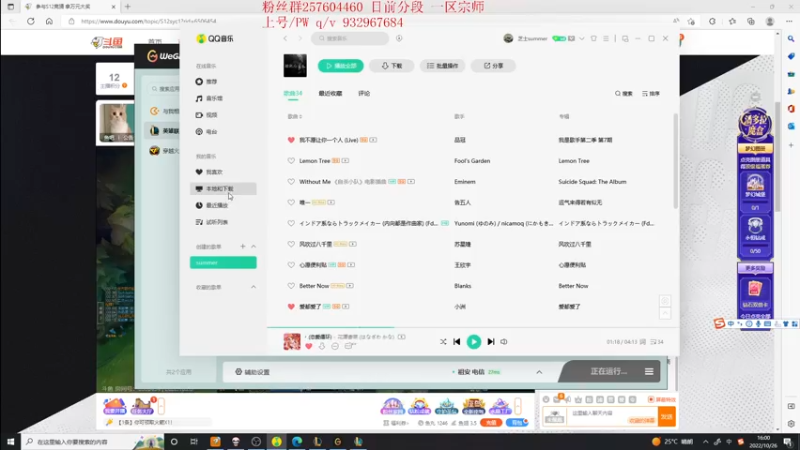Open the Video sidebar item
Screen dimensions: 800x450
[223, 115]
